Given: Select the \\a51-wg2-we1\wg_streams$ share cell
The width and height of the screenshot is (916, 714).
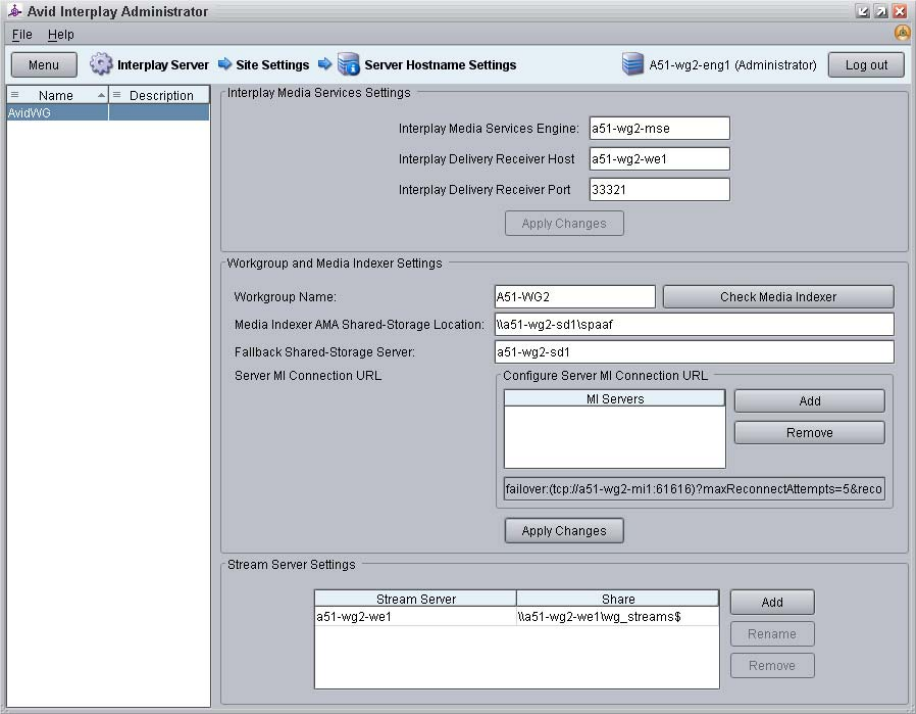Looking at the screenshot, I should [617, 616].
